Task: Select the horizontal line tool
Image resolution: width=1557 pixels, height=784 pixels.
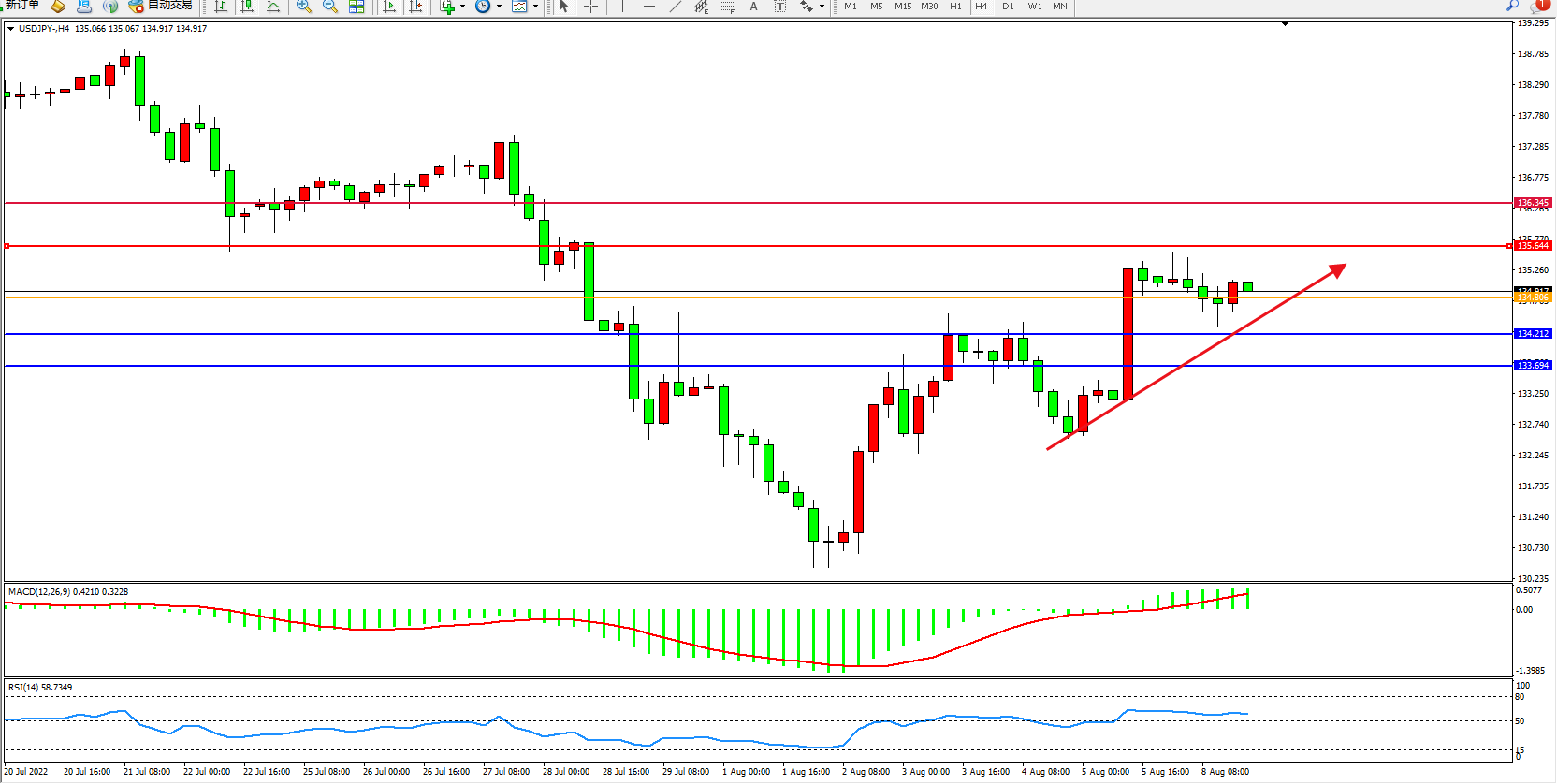Action: coord(649,7)
